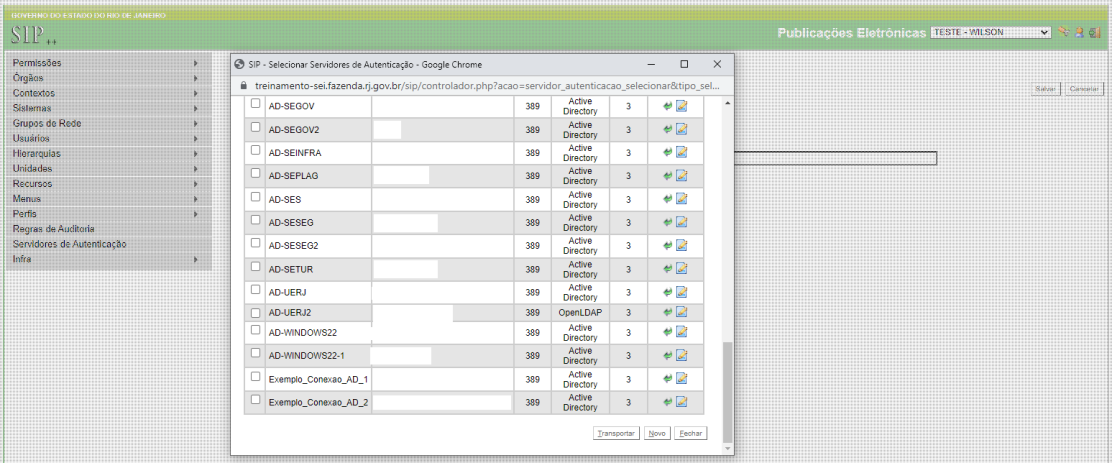Expand the Permissões submenu
This screenshot has height=463, width=1112.
pyautogui.click(x=105, y=63)
